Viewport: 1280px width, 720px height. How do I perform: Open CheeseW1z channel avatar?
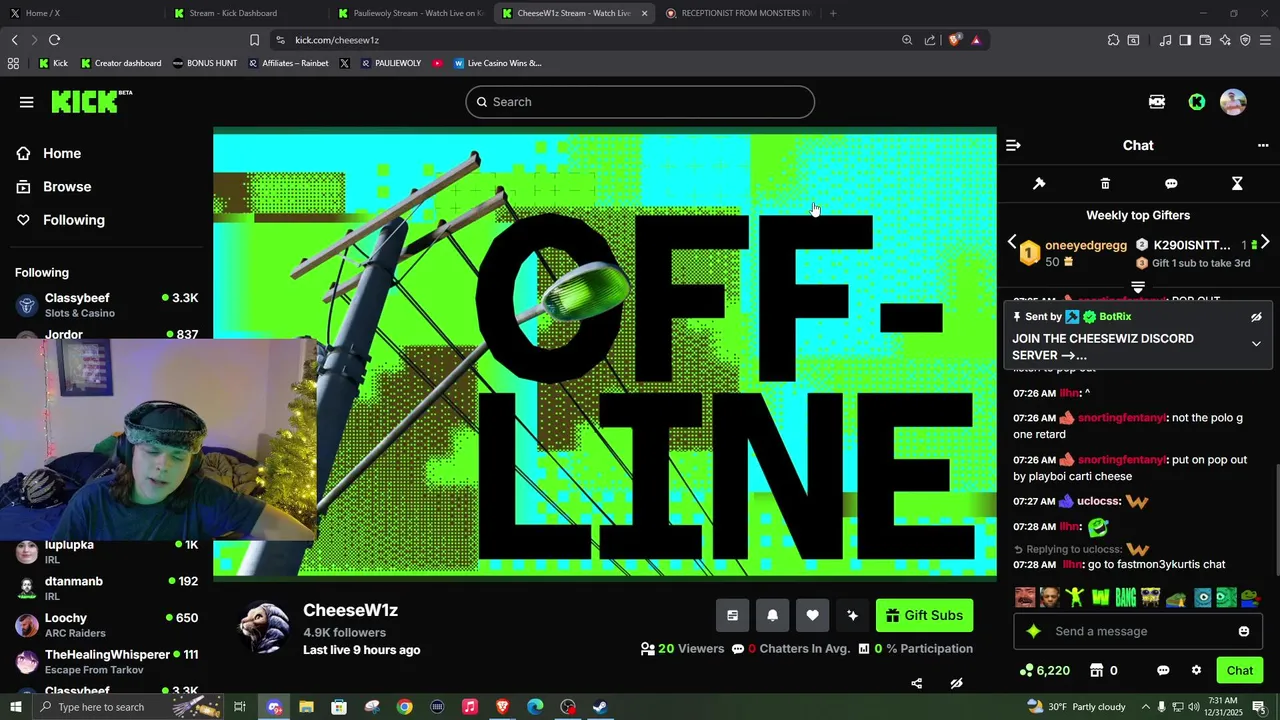point(264,628)
